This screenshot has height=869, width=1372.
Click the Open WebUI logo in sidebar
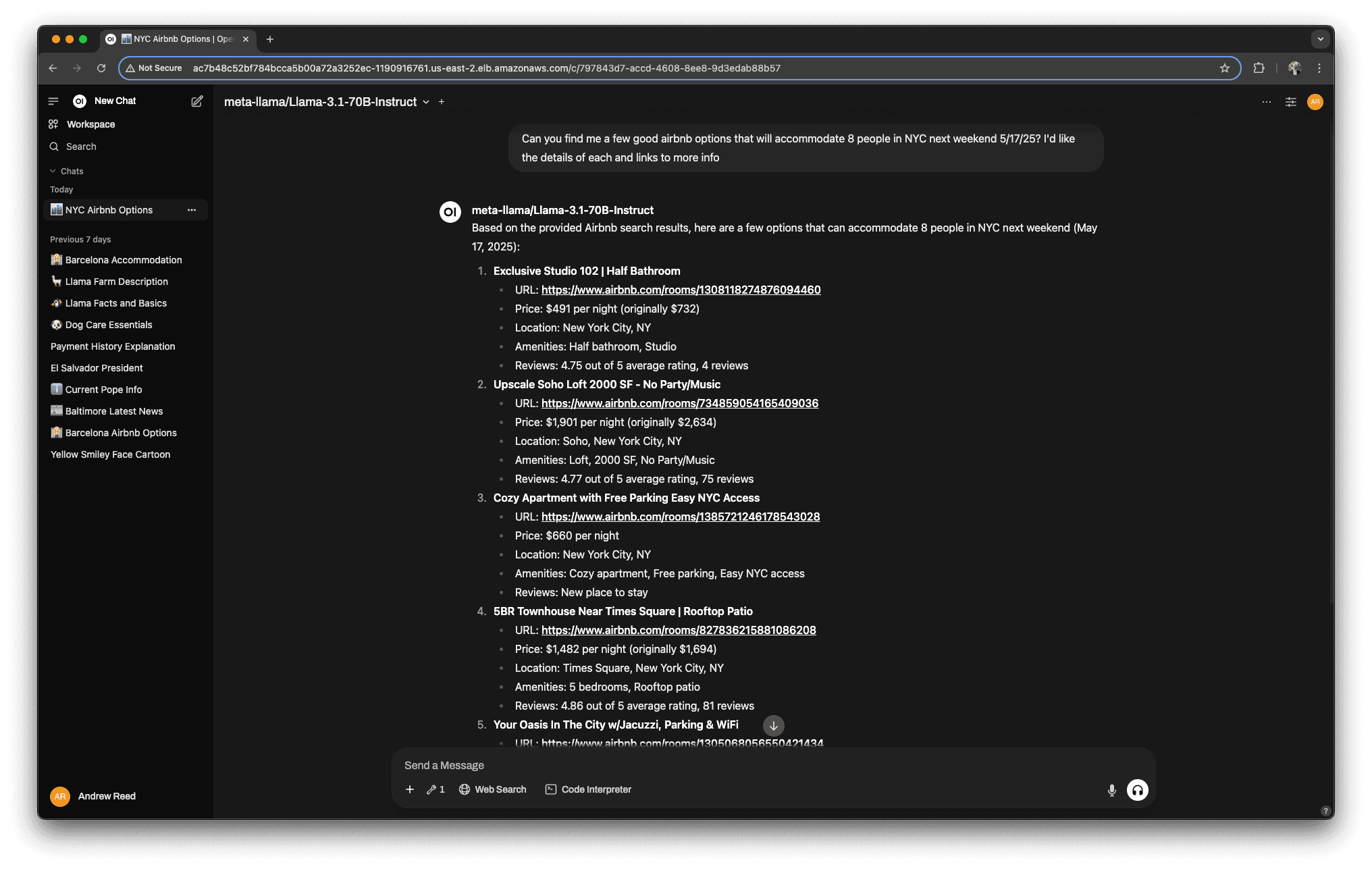[x=80, y=101]
